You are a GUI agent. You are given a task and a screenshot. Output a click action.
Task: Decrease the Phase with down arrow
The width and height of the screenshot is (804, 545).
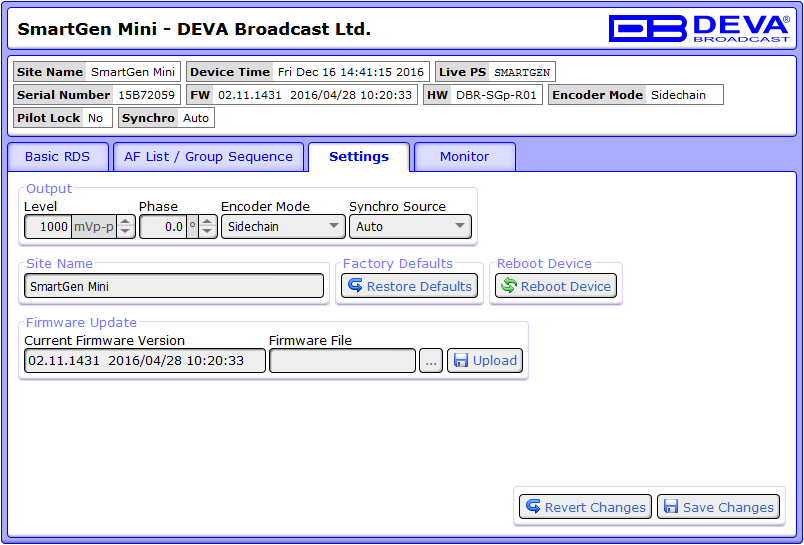207,232
